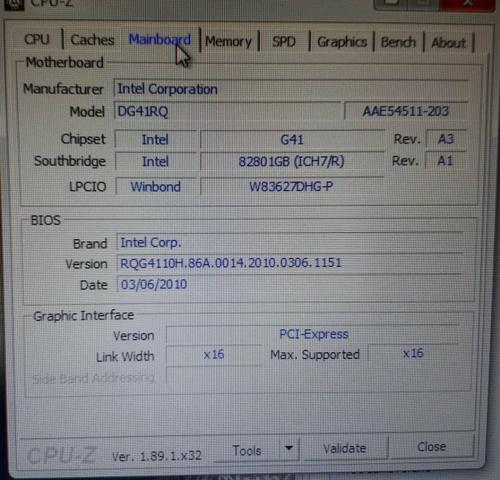500x480 pixels.
Task: Click the Southbridge label
Action: tap(70, 161)
